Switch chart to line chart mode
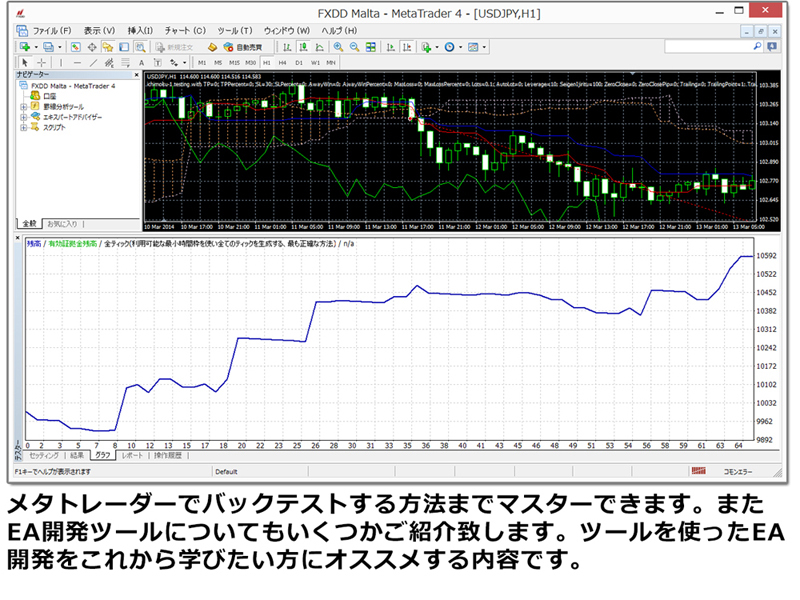Screen dimensions: 800x600 320,47
